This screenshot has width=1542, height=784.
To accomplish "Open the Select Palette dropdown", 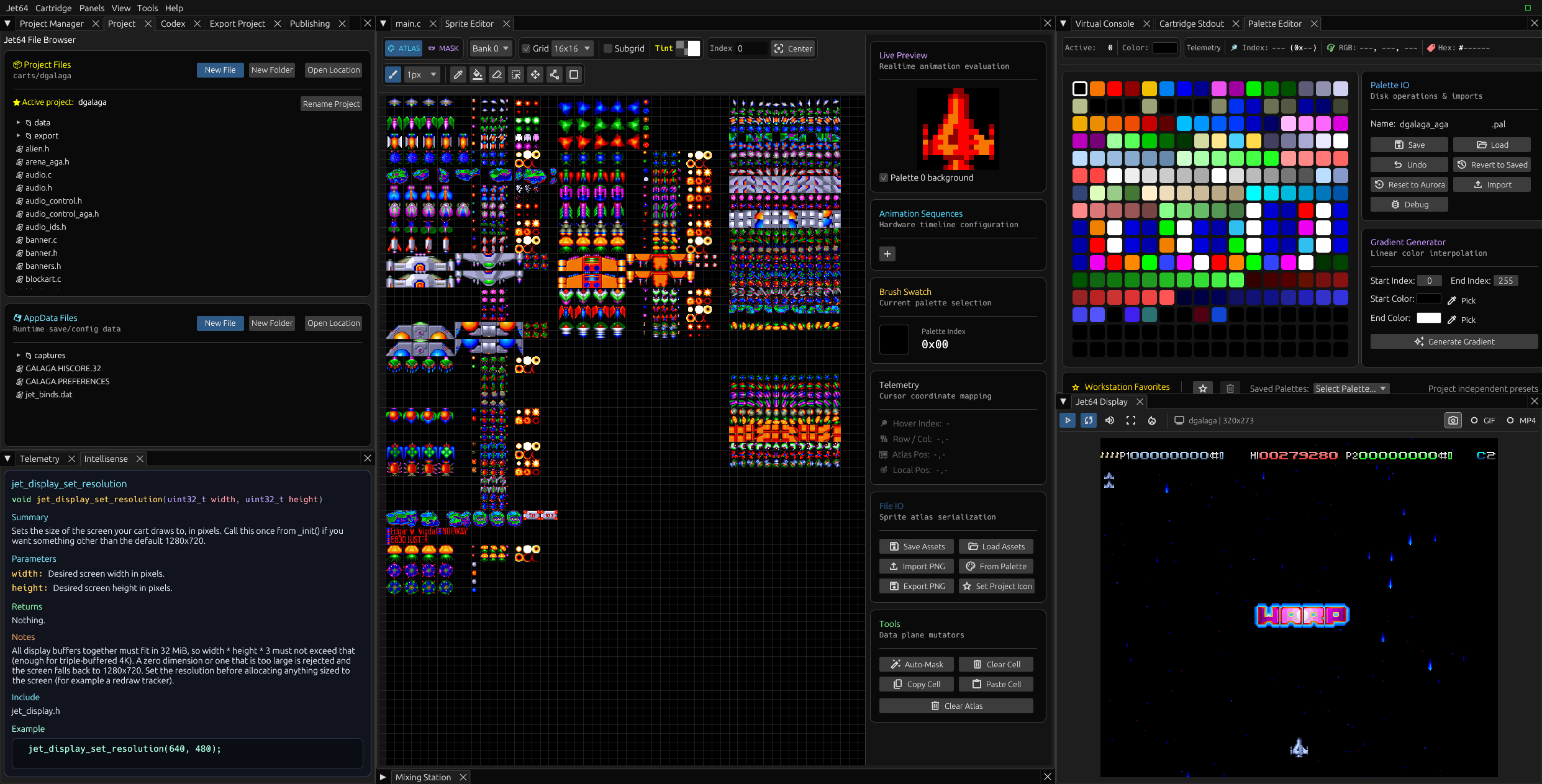I will coord(1351,389).
